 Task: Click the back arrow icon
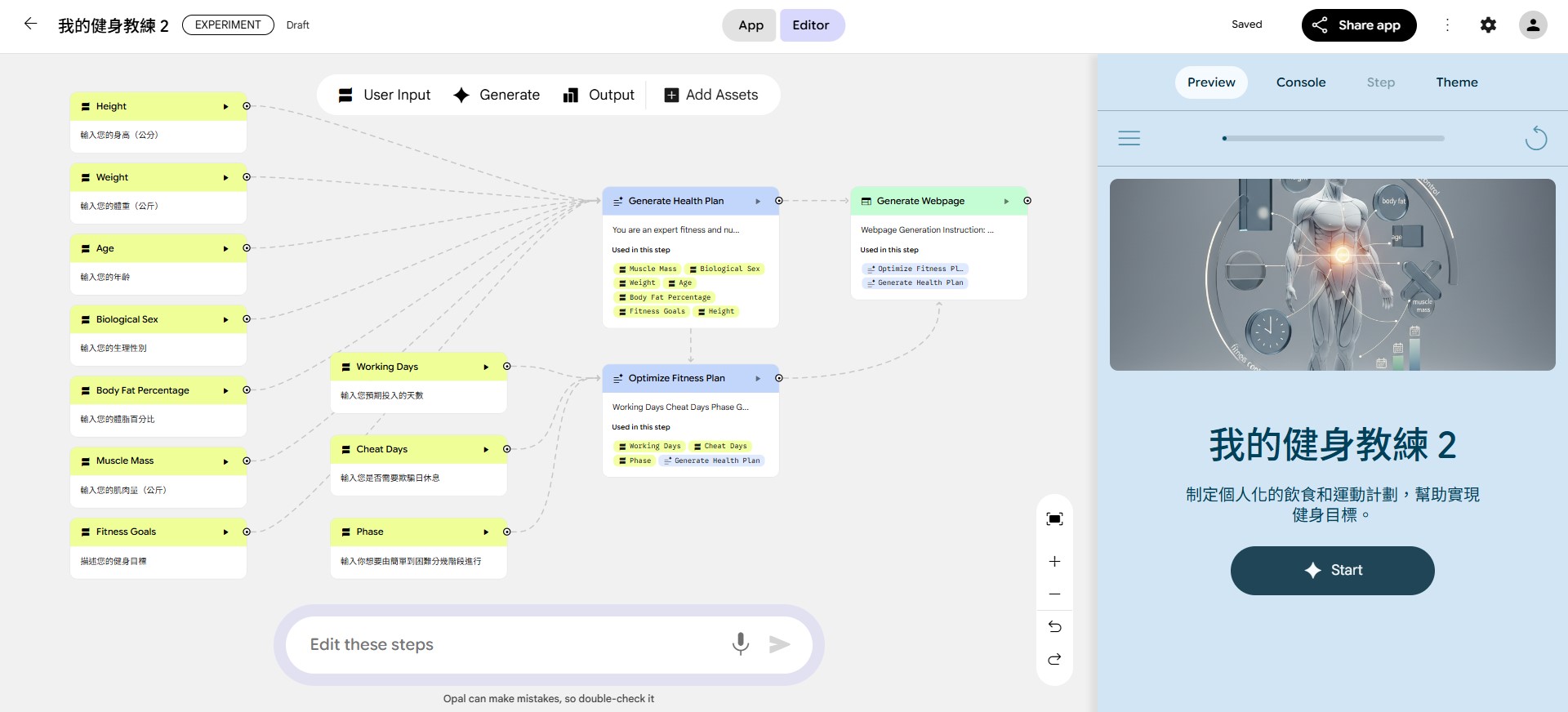tap(30, 24)
